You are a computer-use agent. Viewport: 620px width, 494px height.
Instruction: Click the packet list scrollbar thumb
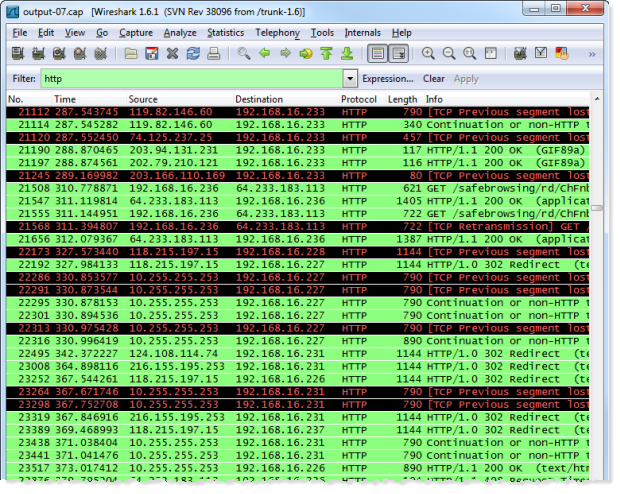[597, 208]
